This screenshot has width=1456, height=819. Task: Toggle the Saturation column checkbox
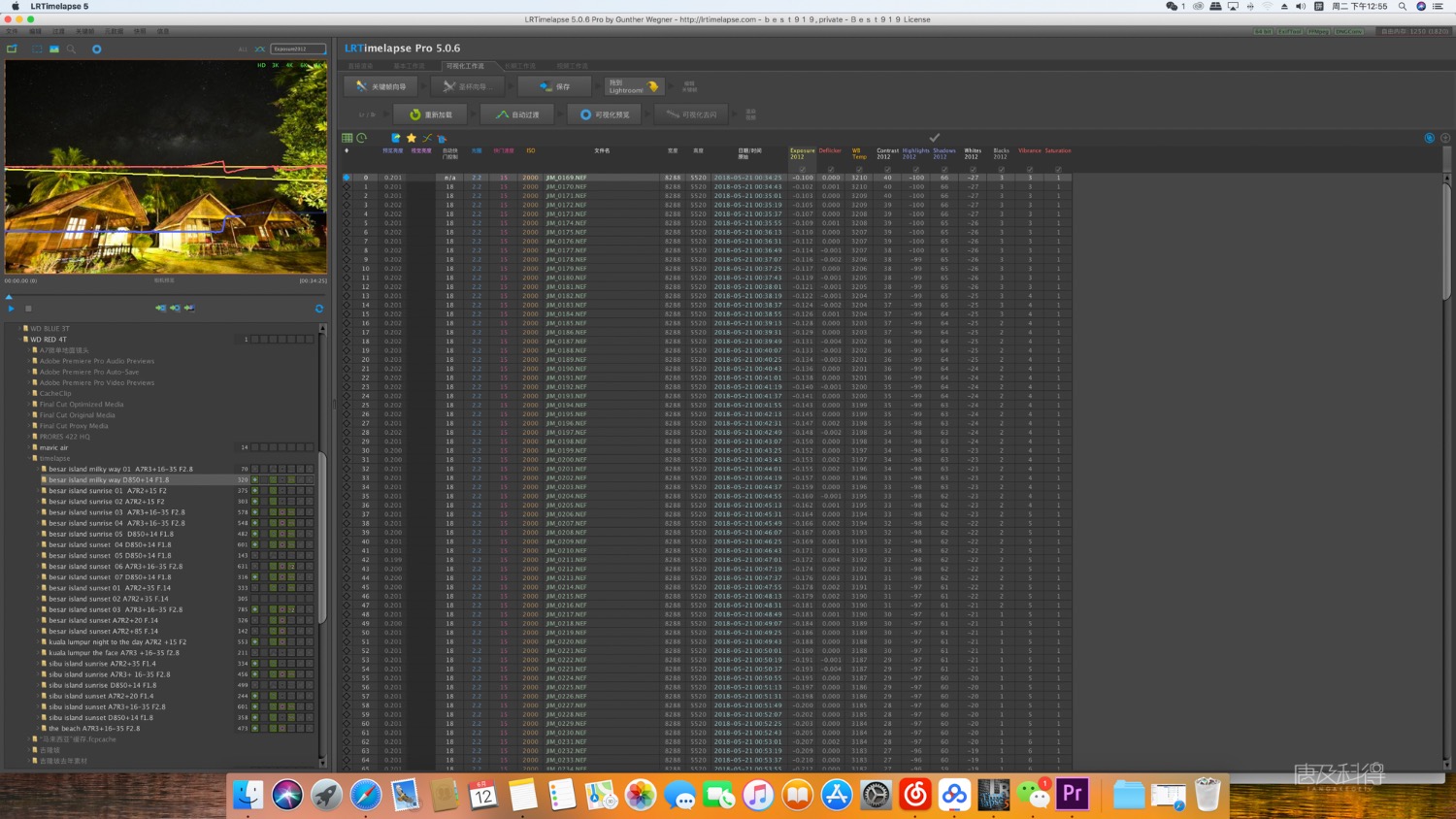pyautogui.click(x=1058, y=169)
